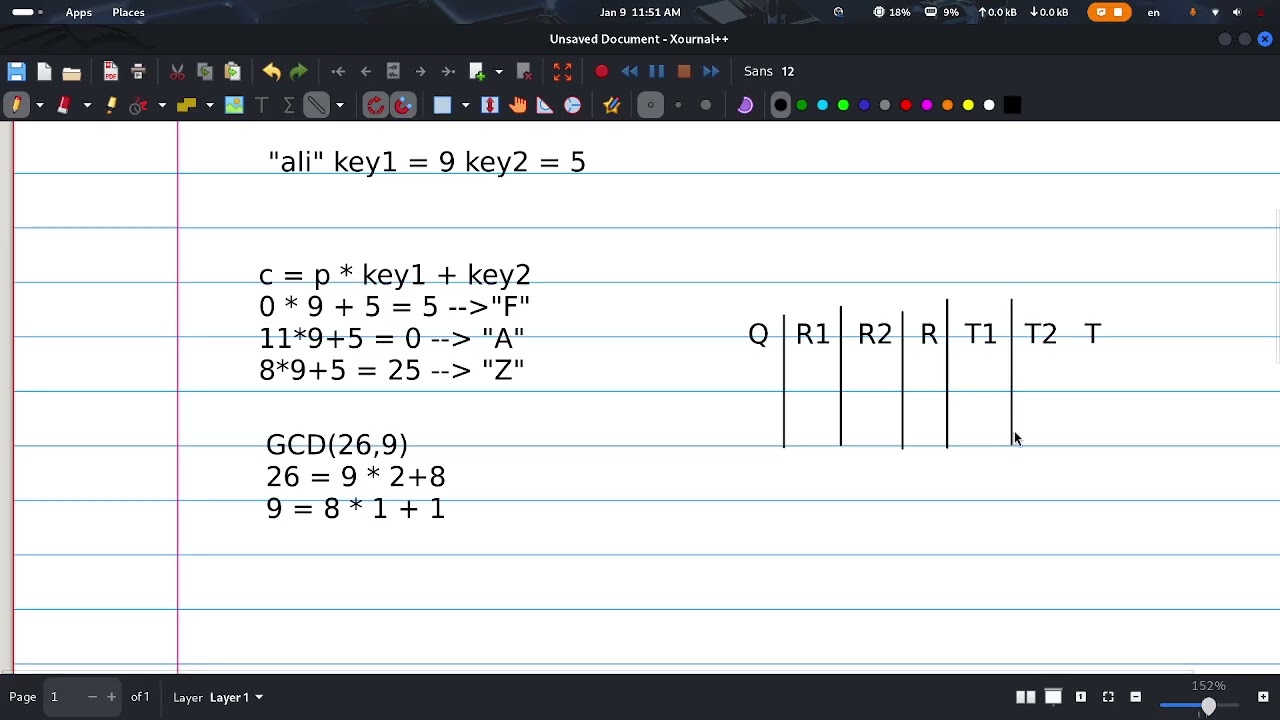Click the Save document icon
The image size is (1280, 720).
[x=16, y=71]
